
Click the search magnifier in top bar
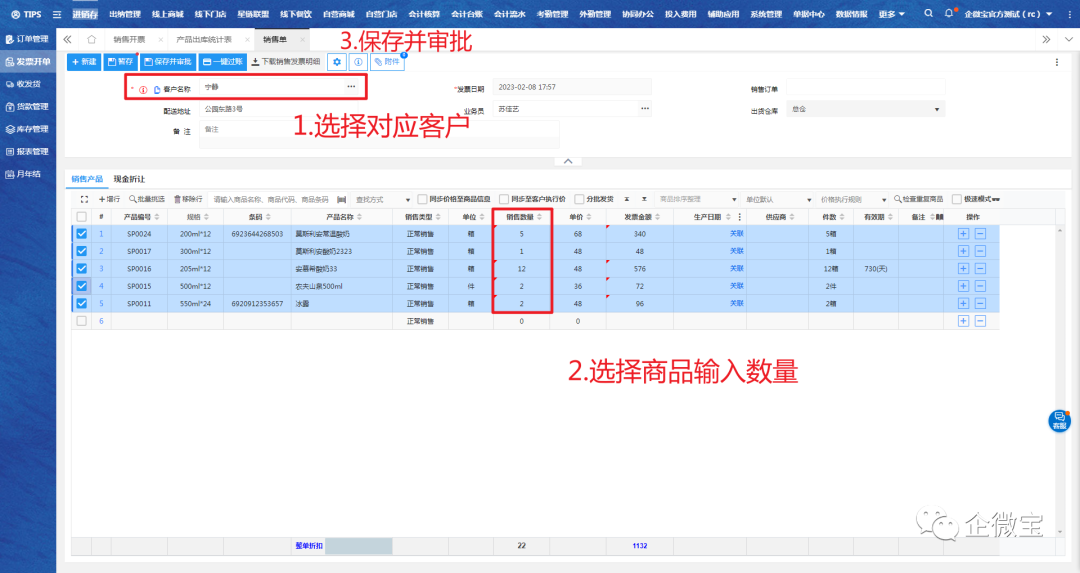927,14
